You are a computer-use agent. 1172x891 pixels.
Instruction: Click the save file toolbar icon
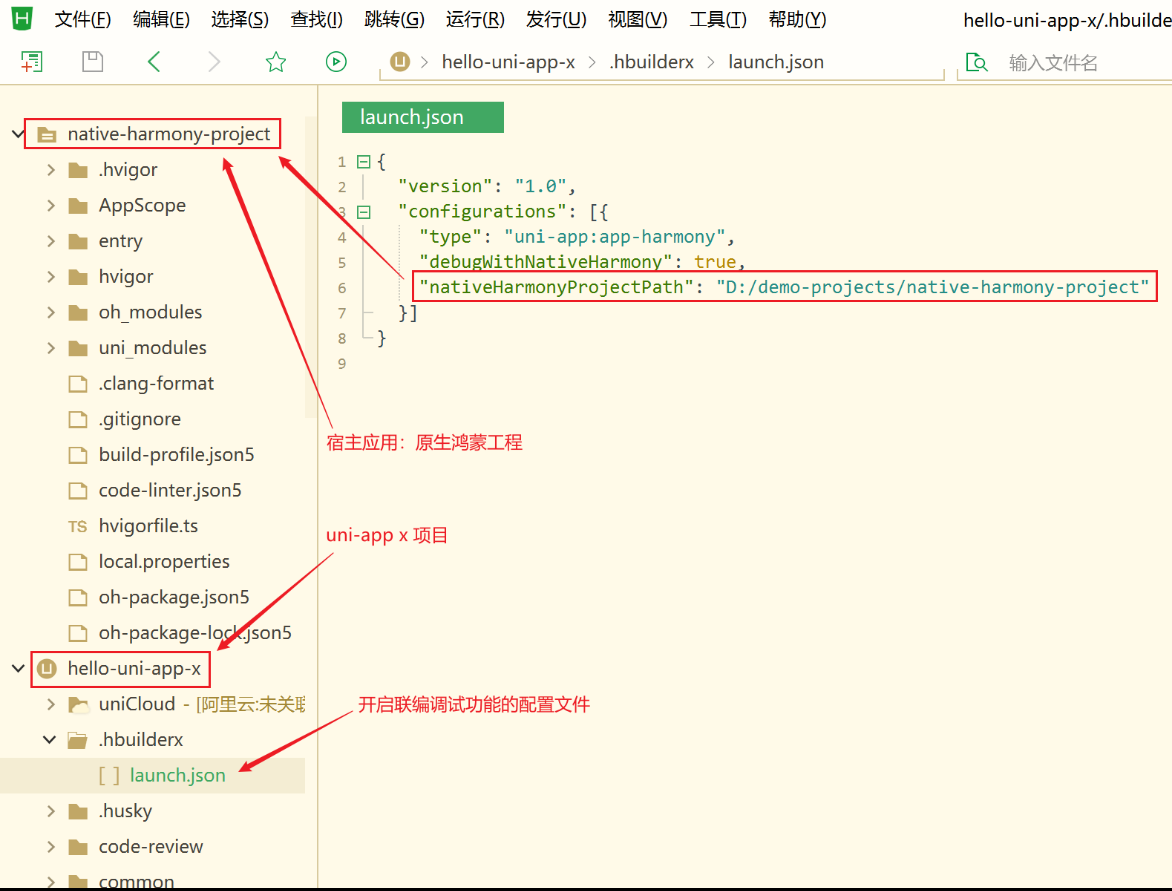coord(93,61)
